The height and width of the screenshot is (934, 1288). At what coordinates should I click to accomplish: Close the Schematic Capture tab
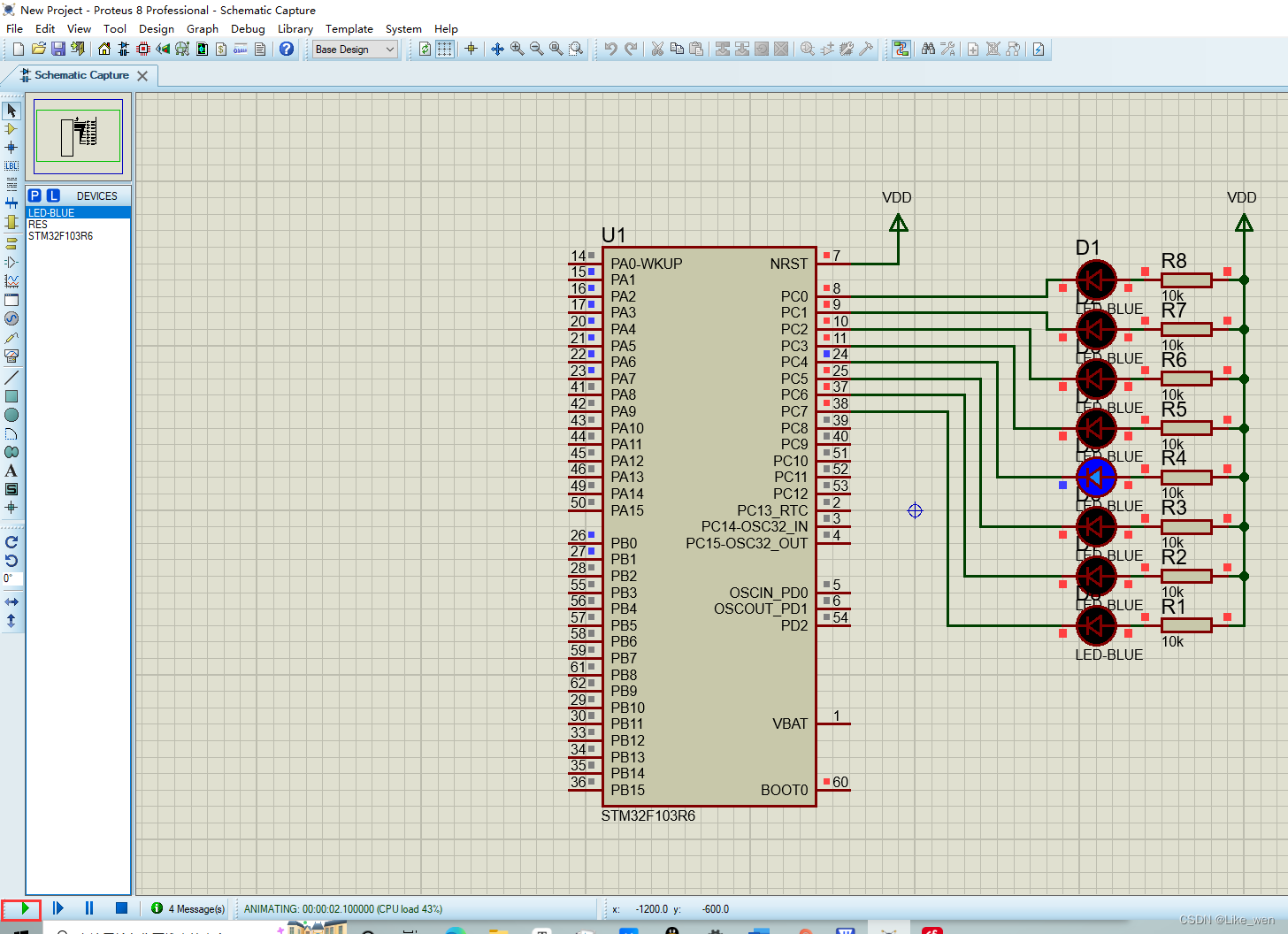pyautogui.click(x=142, y=76)
